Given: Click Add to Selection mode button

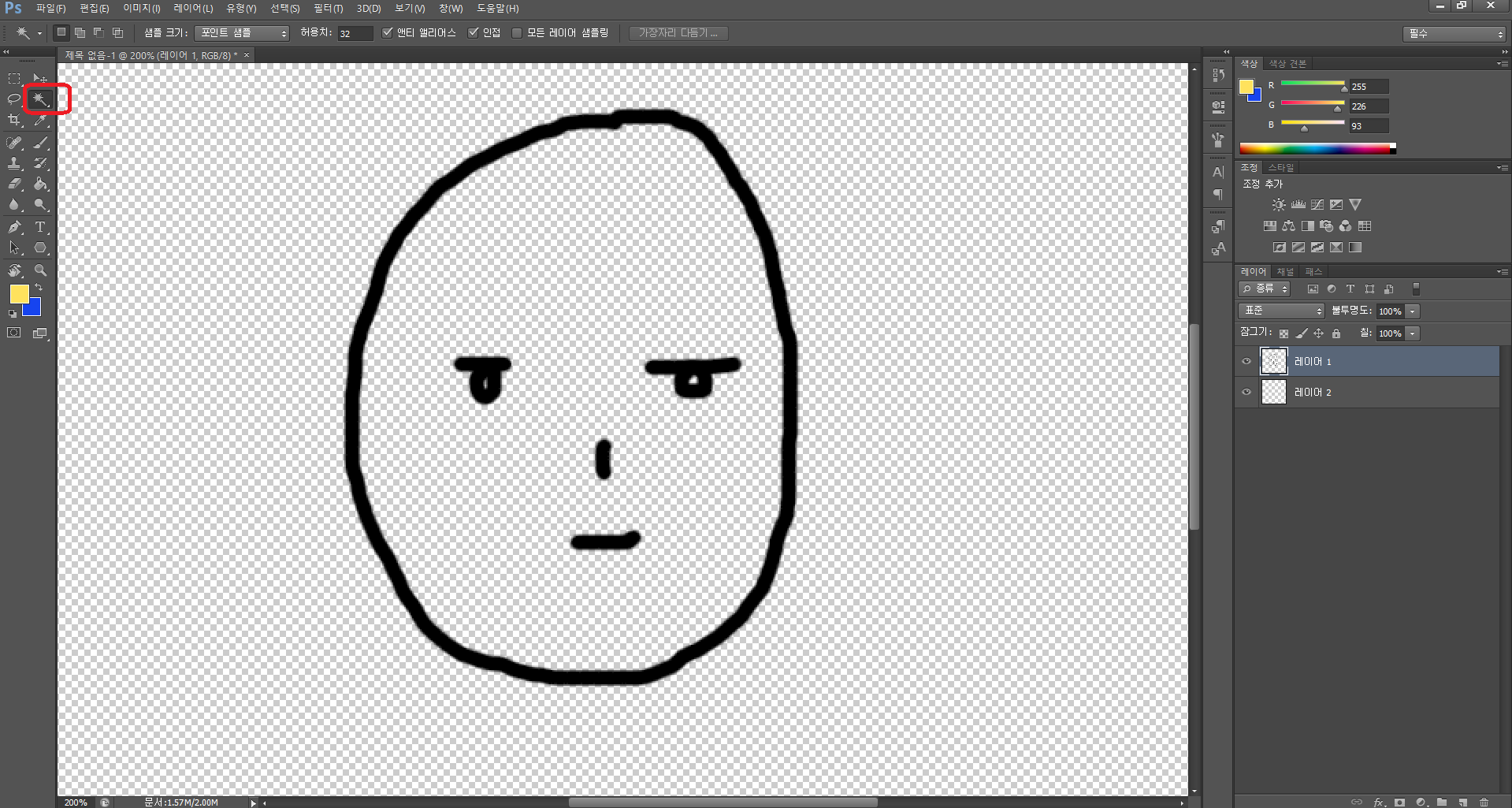Looking at the screenshot, I should pyautogui.click(x=80, y=32).
